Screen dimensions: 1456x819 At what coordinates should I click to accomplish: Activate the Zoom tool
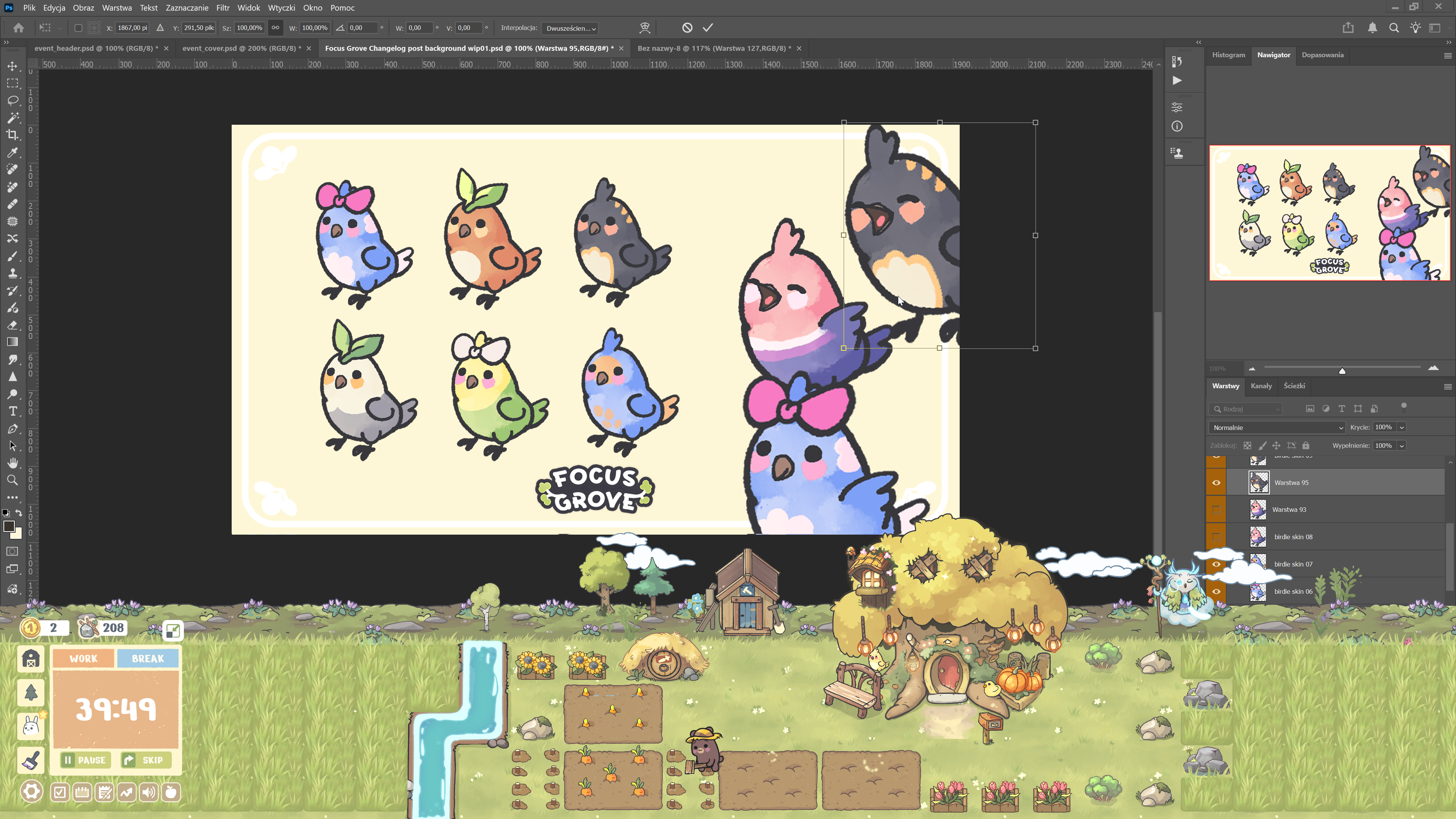(x=13, y=480)
